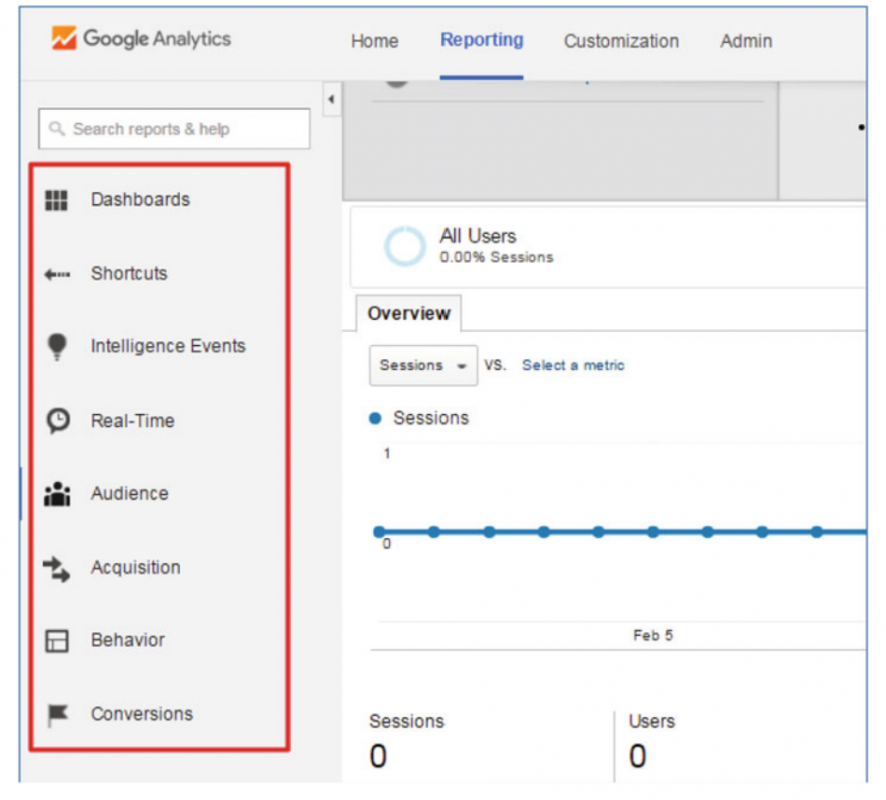The image size is (886, 800).
Task: Open the Customization tab
Action: (622, 41)
